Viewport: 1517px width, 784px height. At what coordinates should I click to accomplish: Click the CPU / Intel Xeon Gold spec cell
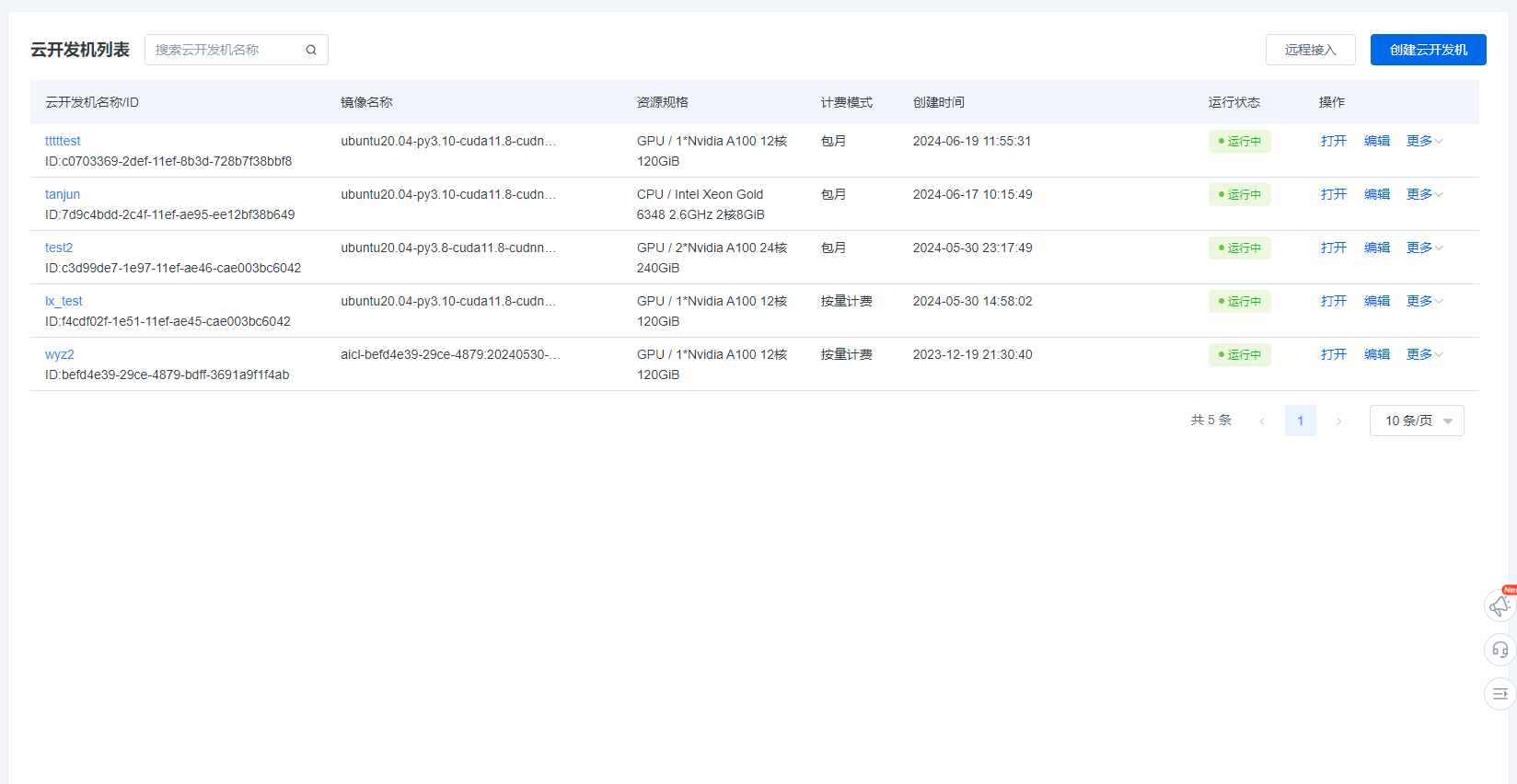tap(701, 204)
